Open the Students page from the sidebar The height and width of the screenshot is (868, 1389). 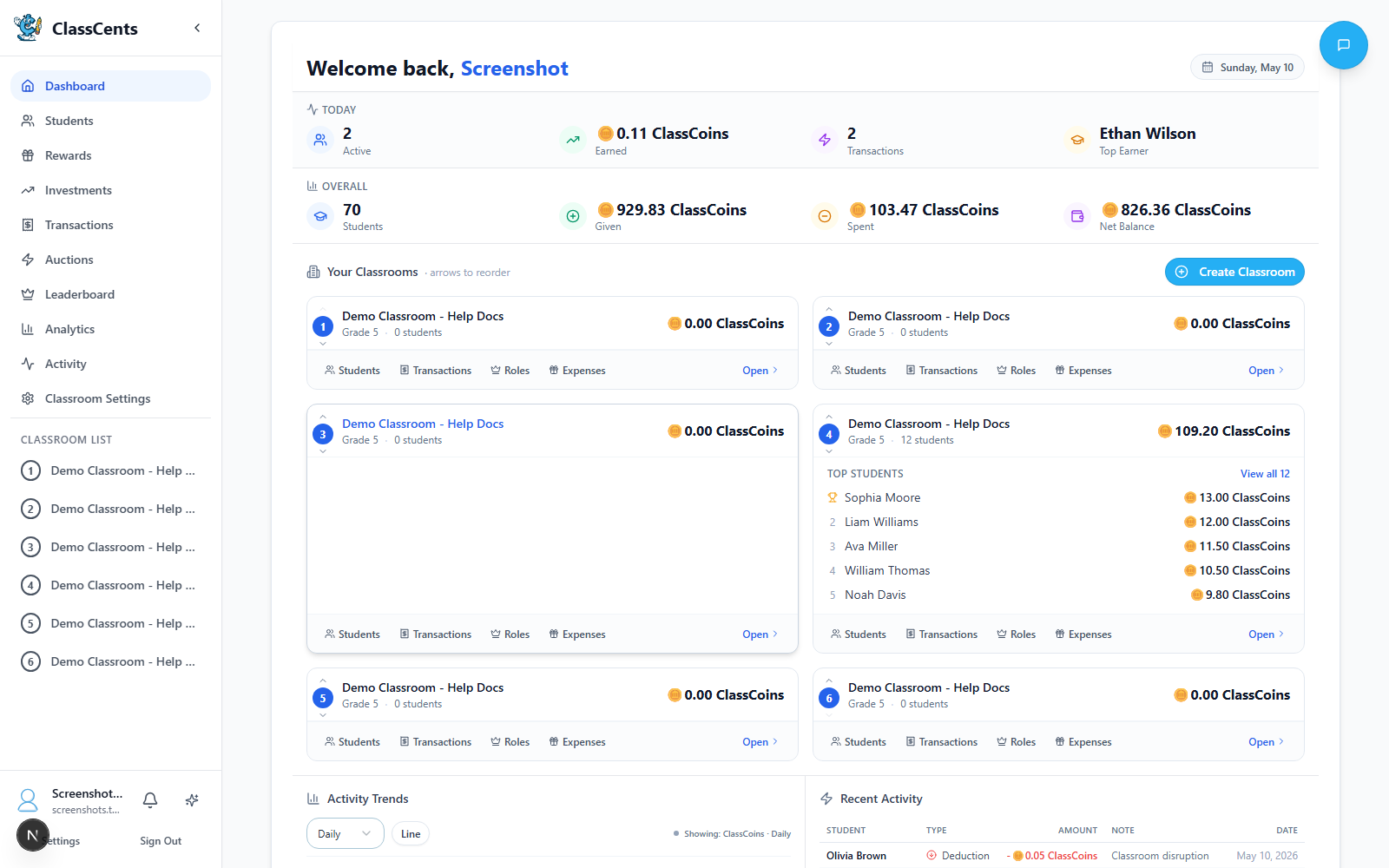coord(110,121)
